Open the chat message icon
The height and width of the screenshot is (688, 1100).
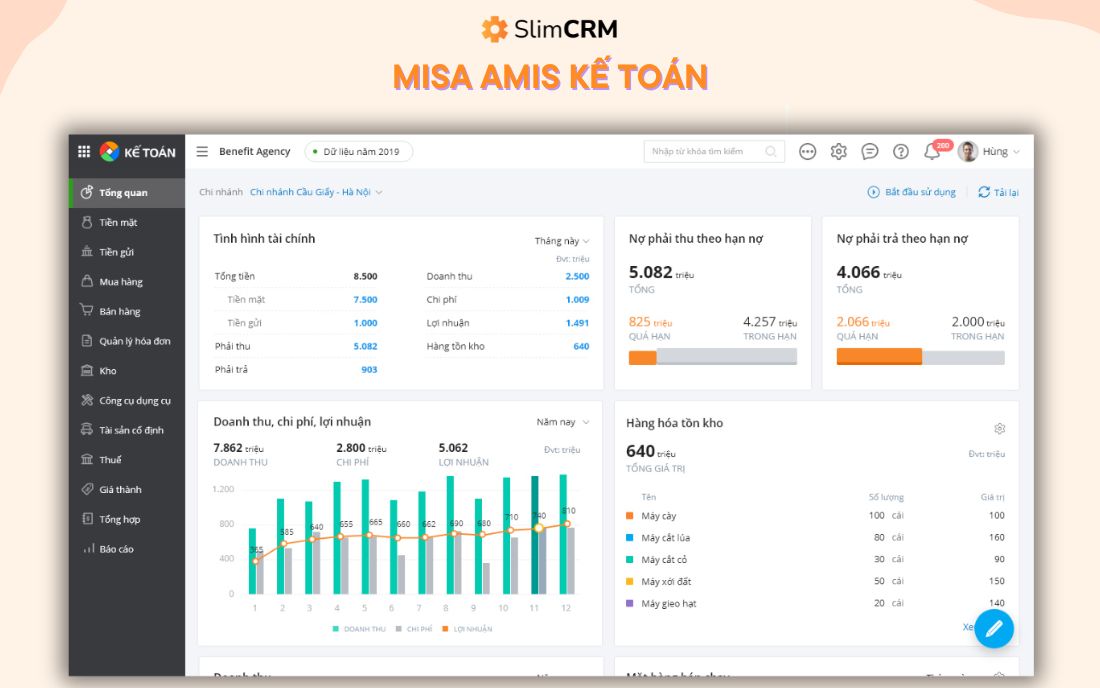(870, 151)
